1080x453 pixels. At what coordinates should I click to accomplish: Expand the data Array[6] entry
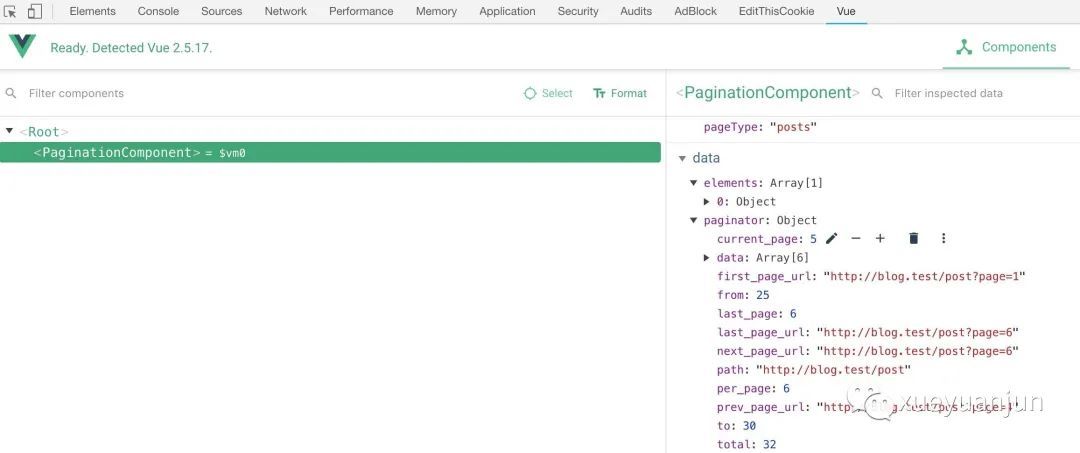(707, 258)
